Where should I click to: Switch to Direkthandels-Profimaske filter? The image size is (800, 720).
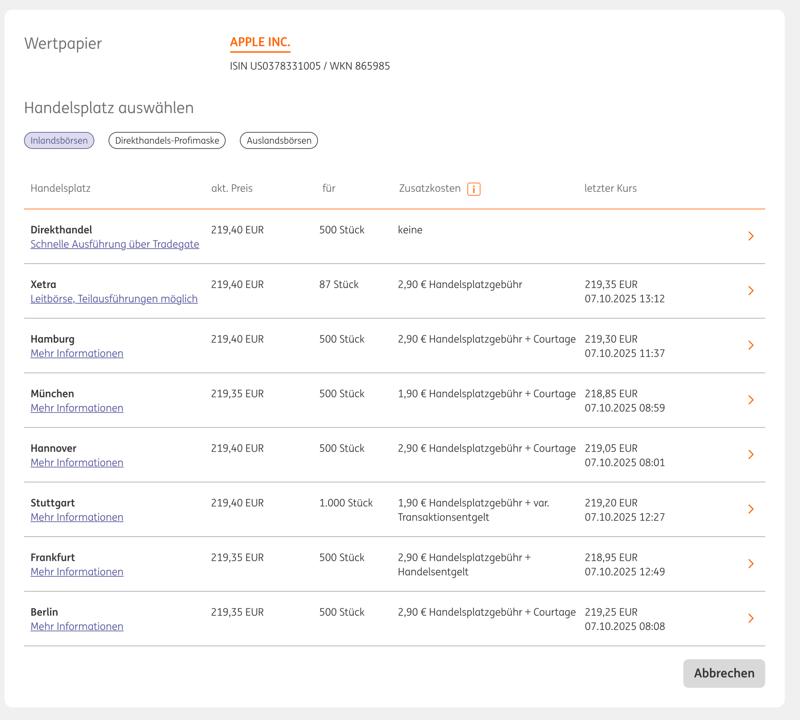coord(167,141)
